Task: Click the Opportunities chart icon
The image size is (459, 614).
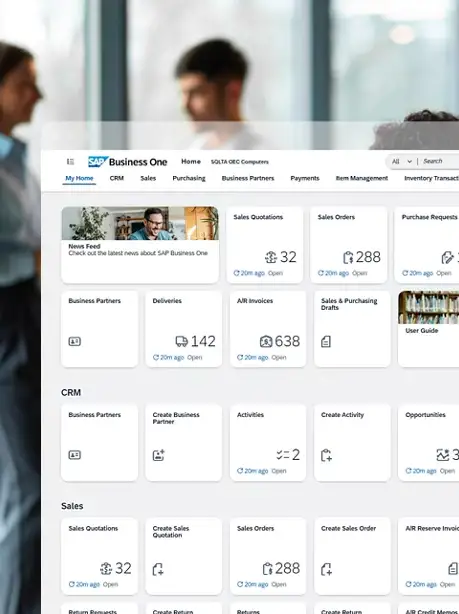Action: tap(443, 455)
